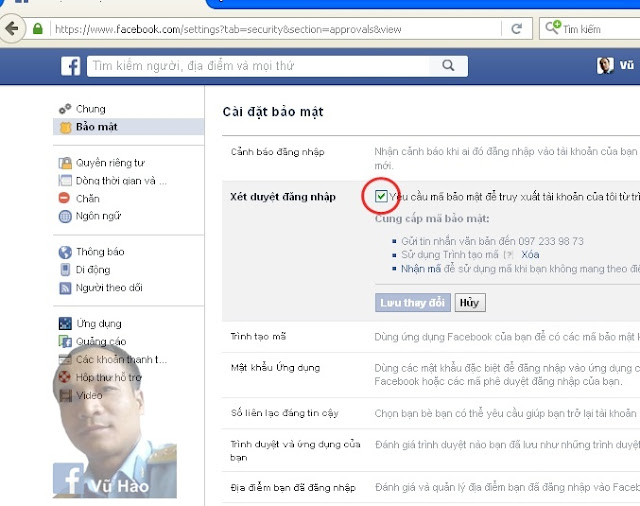Expand the Cảnh báo đăng nhập row
640x506 pixels.
(431, 158)
